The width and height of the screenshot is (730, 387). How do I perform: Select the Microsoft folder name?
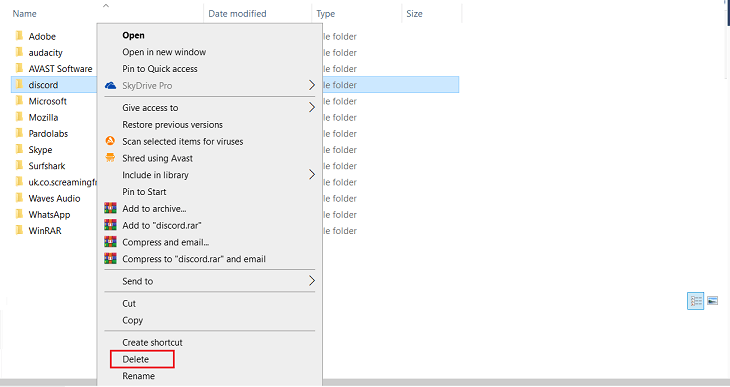47,102
